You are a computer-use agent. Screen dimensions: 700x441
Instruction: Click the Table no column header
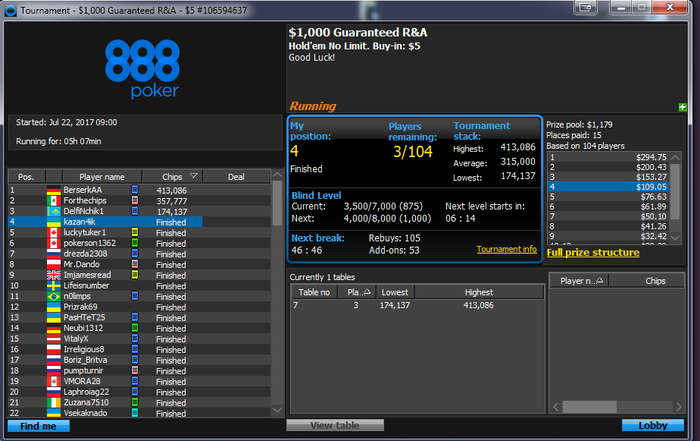coord(314,292)
